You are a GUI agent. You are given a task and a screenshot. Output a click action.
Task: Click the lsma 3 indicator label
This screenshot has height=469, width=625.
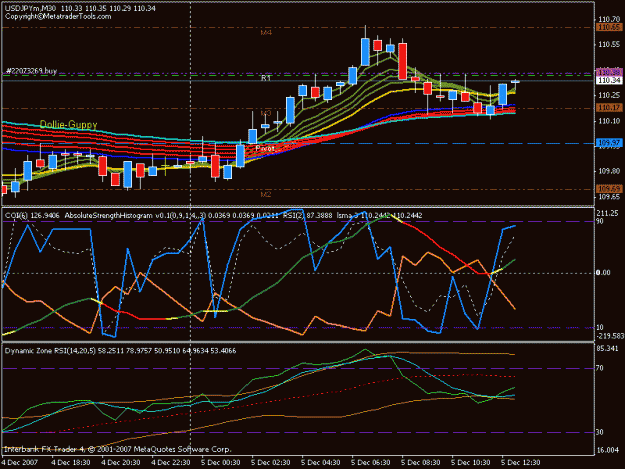coord(348,216)
